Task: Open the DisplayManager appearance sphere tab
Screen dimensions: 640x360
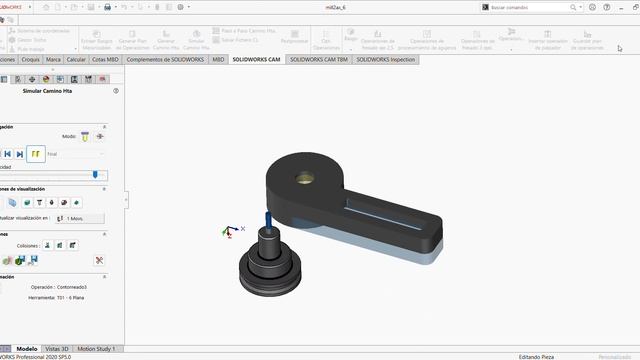Action: [x=46, y=79]
